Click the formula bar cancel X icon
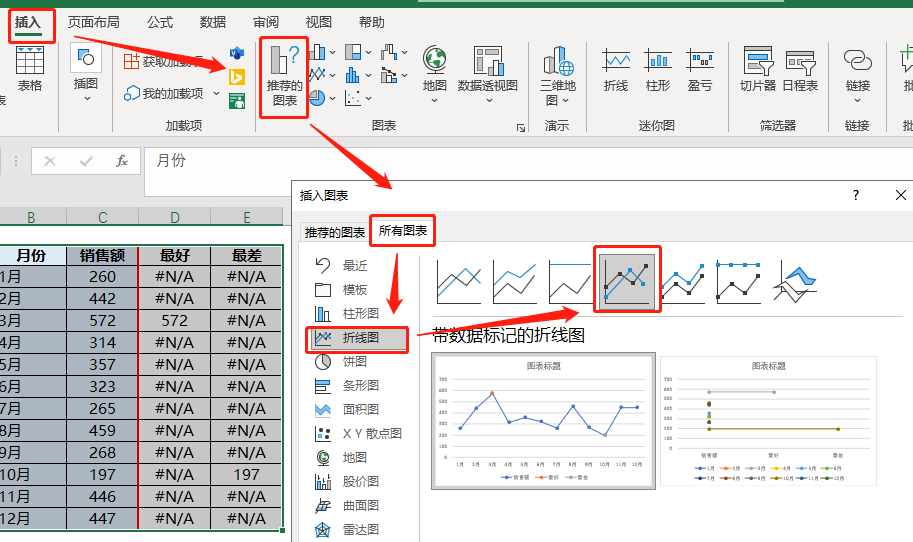Screen dimensions: 913x542 point(50,161)
